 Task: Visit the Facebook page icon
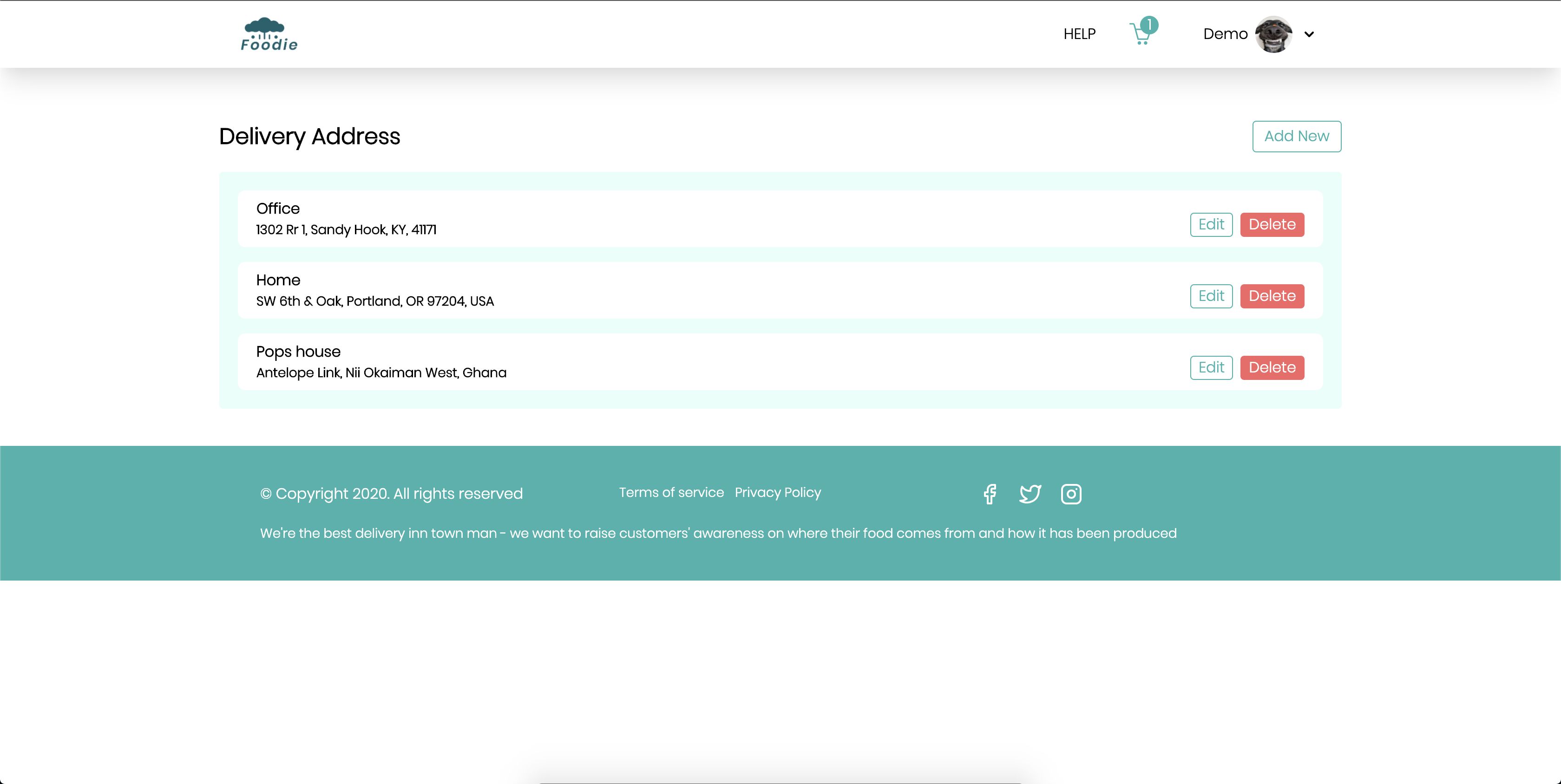click(x=990, y=494)
